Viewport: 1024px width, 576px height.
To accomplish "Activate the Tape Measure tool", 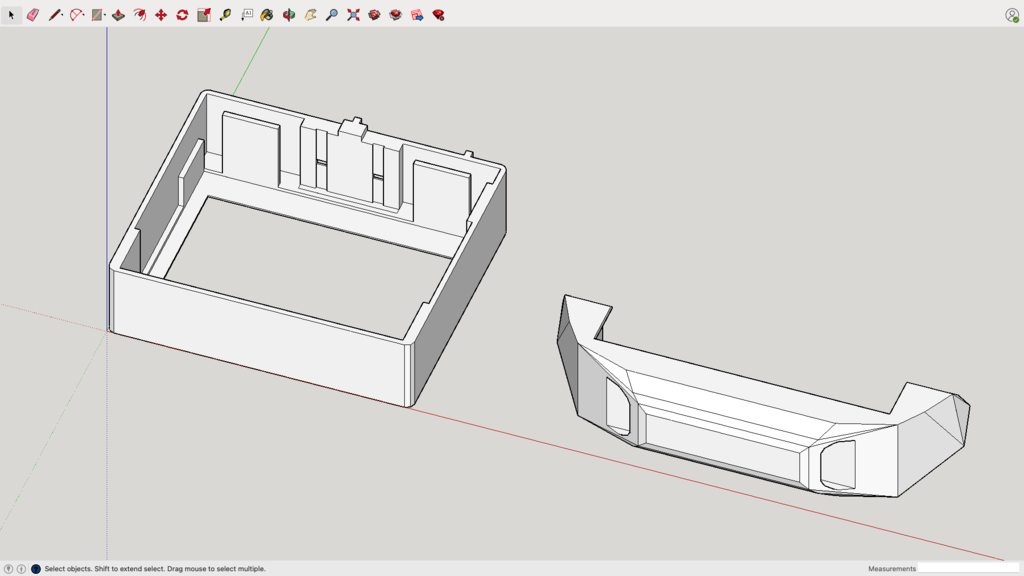I will 225,15.
